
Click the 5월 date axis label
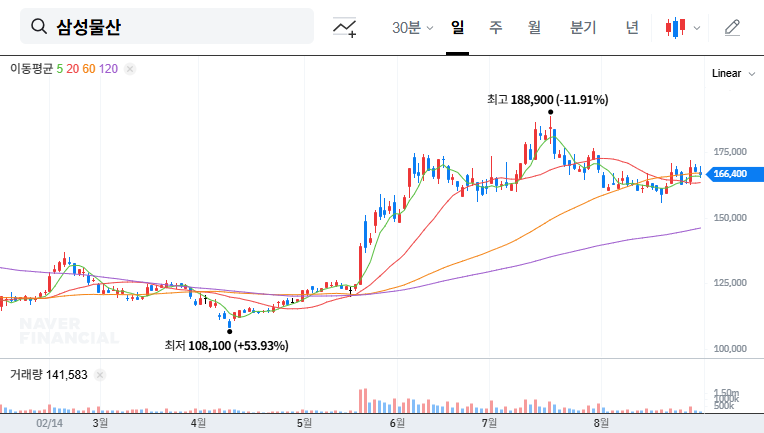[305, 423]
